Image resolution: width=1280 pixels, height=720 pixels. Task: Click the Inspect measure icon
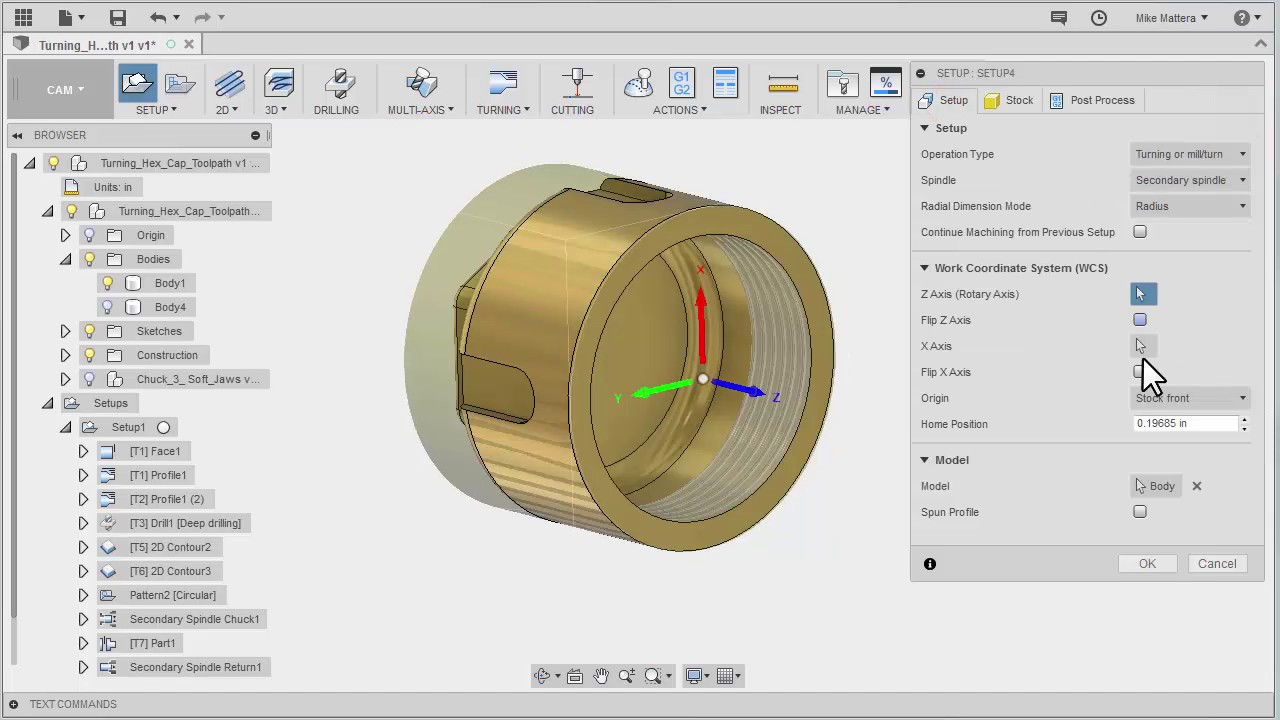(x=783, y=84)
